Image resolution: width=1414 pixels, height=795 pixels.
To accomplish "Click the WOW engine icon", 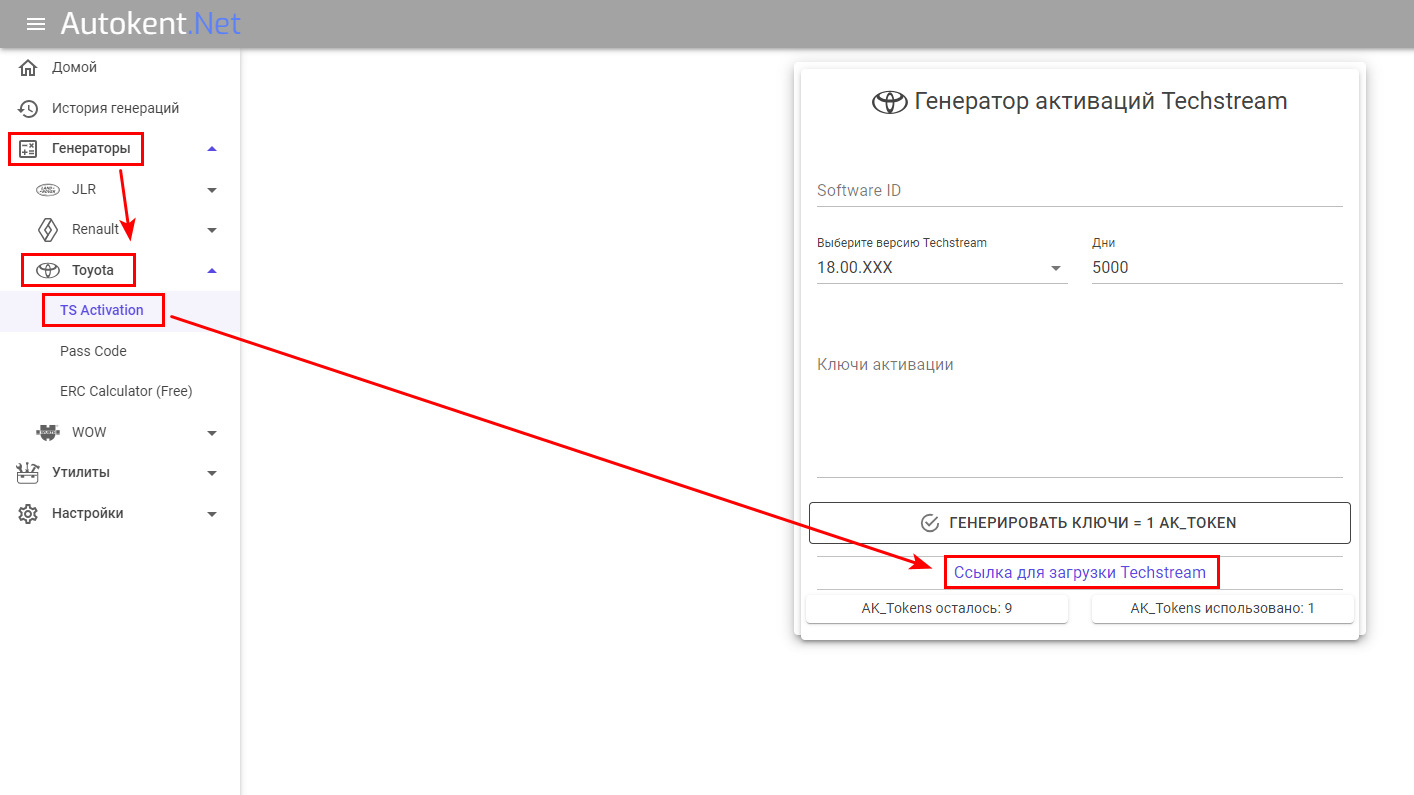I will coord(48,432).
